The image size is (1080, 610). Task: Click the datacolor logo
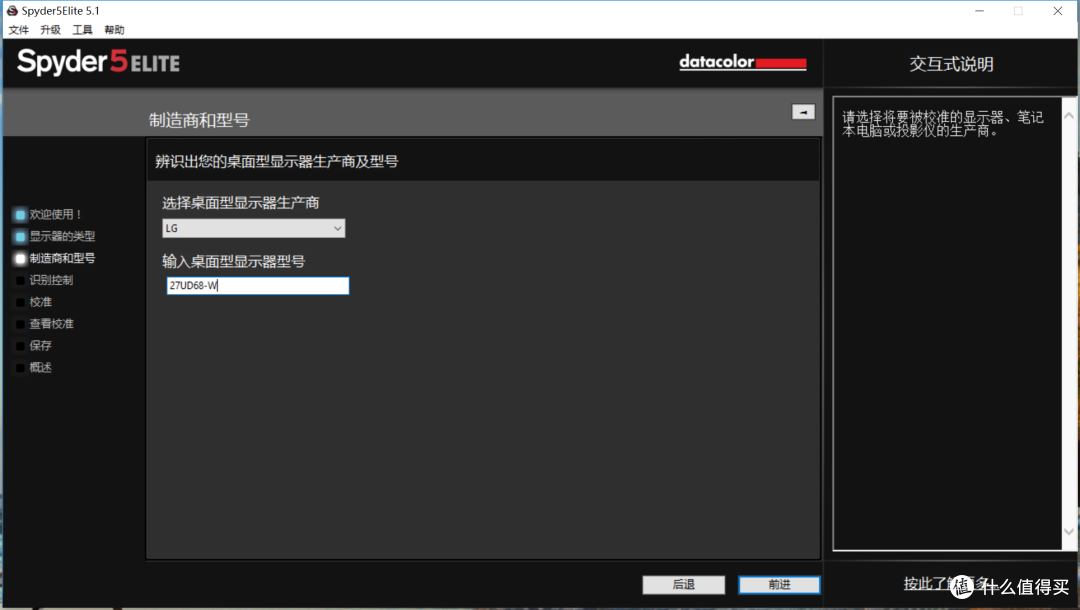(x=742, y=62)
